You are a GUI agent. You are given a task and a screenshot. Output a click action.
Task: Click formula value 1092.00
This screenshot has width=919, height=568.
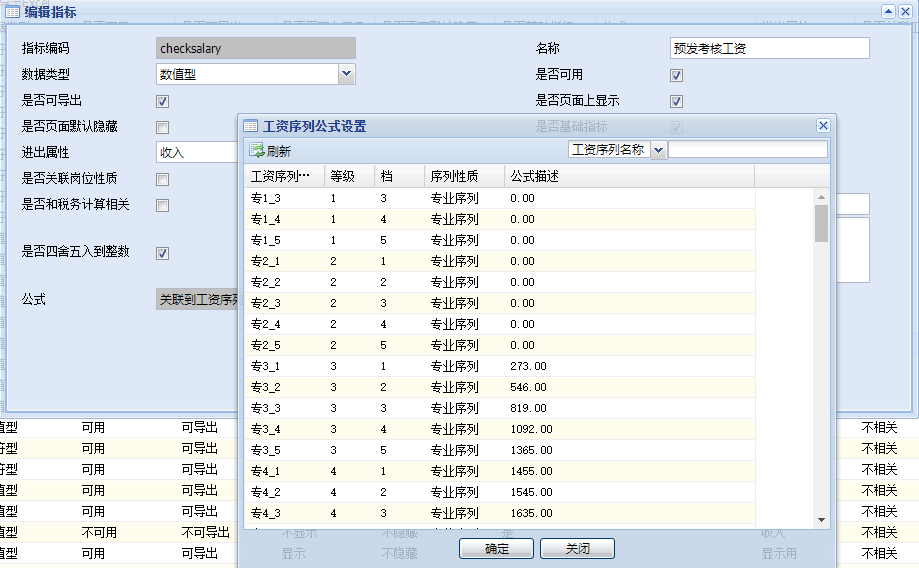[x=531, y=430]
